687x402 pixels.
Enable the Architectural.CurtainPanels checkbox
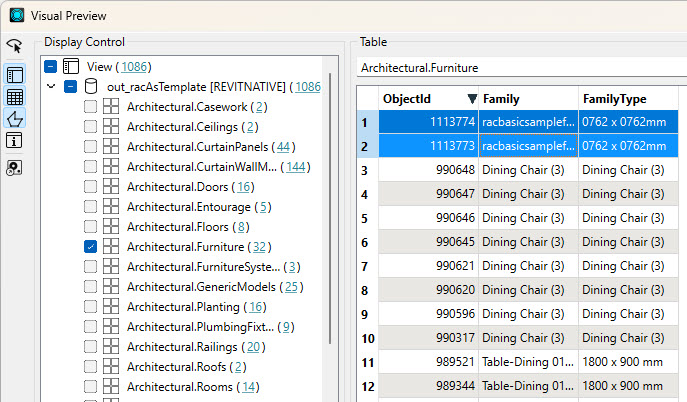pyautogui.click(x=90, y=147)
